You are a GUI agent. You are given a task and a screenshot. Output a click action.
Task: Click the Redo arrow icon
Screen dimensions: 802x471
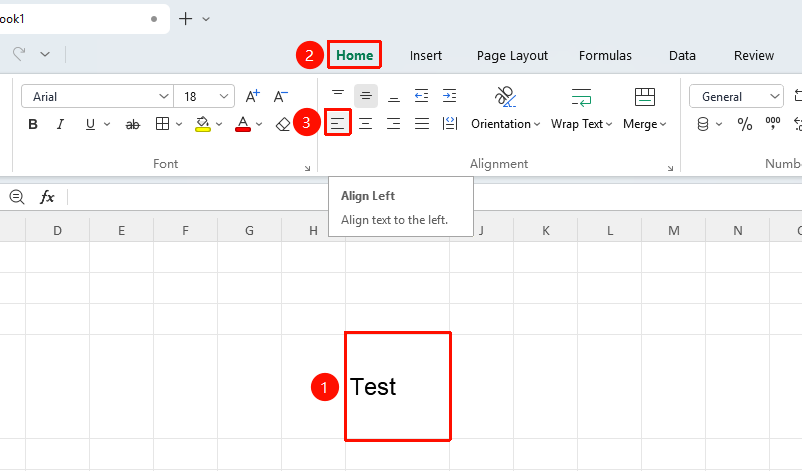[19, 54]
